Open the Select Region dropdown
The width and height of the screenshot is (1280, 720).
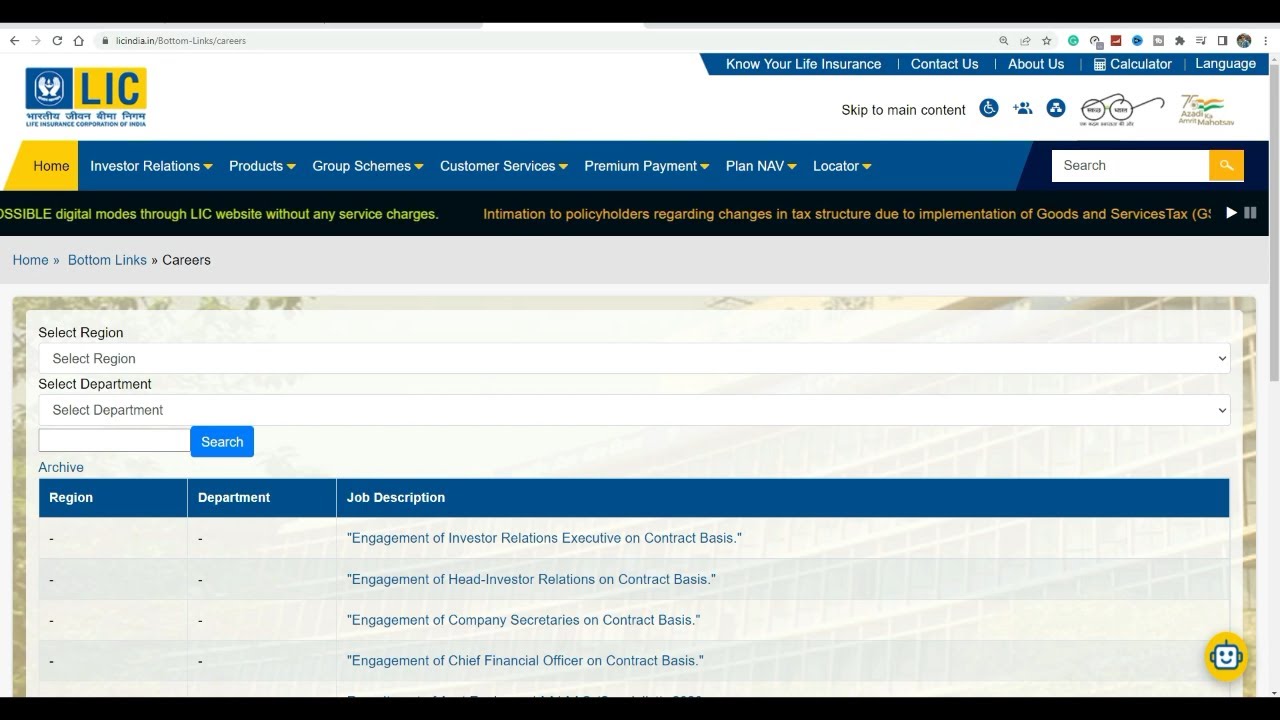(x=634, y=358)
